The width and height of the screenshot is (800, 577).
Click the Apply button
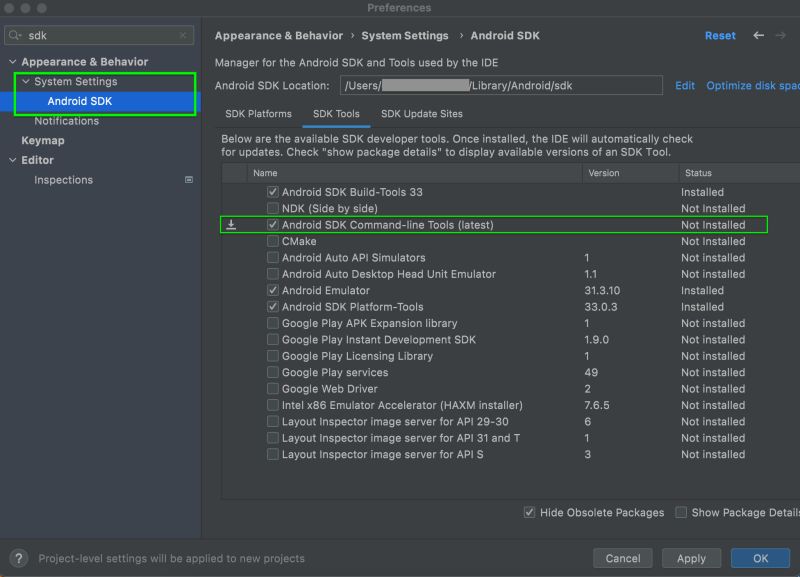coord(691,558)
